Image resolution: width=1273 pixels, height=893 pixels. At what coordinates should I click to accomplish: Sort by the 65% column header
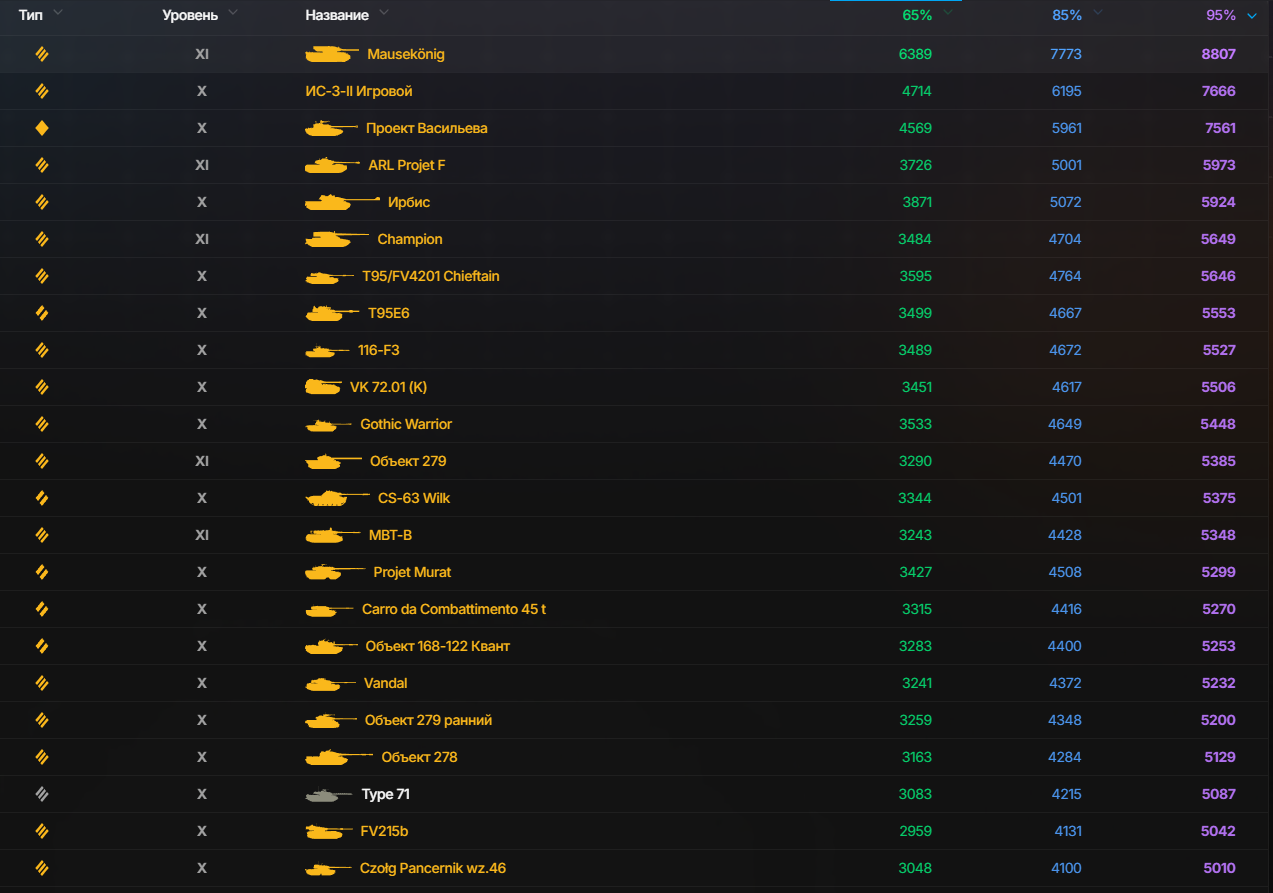click(917, 15)
